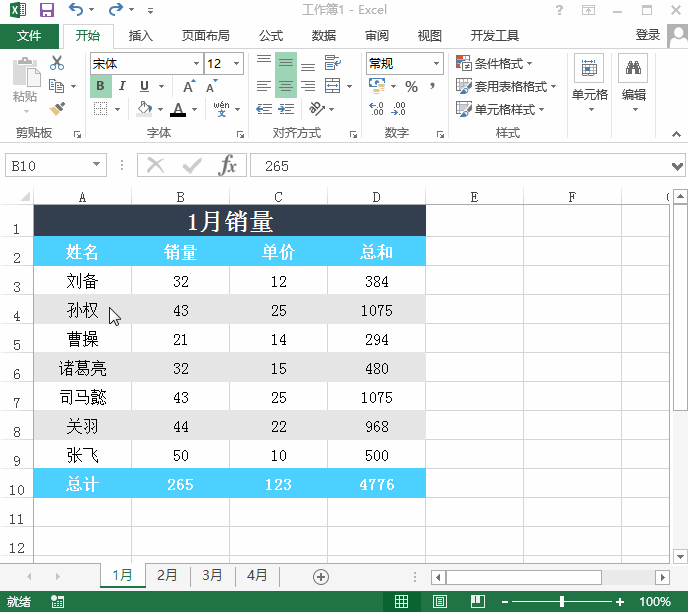
Task: Click the text orientation icon
Action: [x=317, y=108]
